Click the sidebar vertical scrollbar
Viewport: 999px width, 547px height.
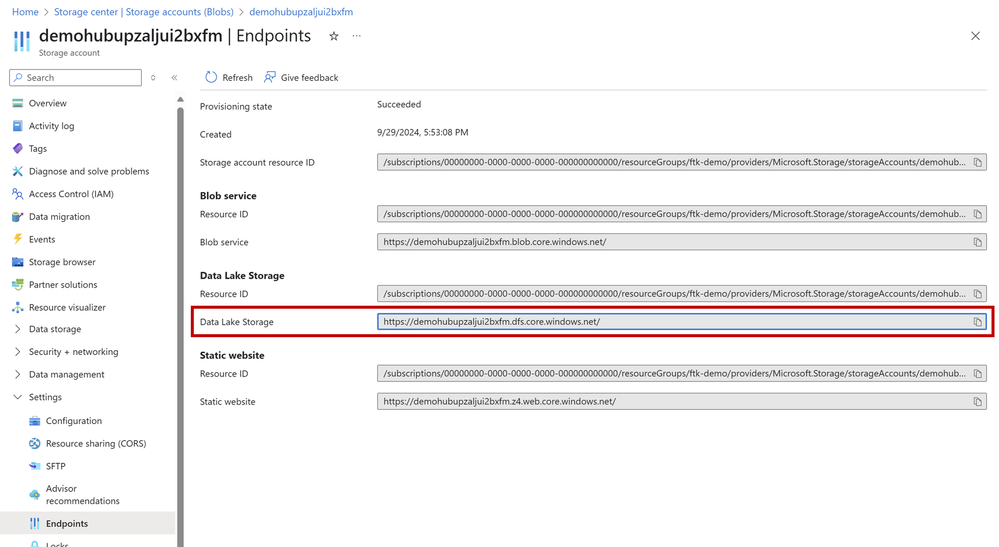(180, 325)
